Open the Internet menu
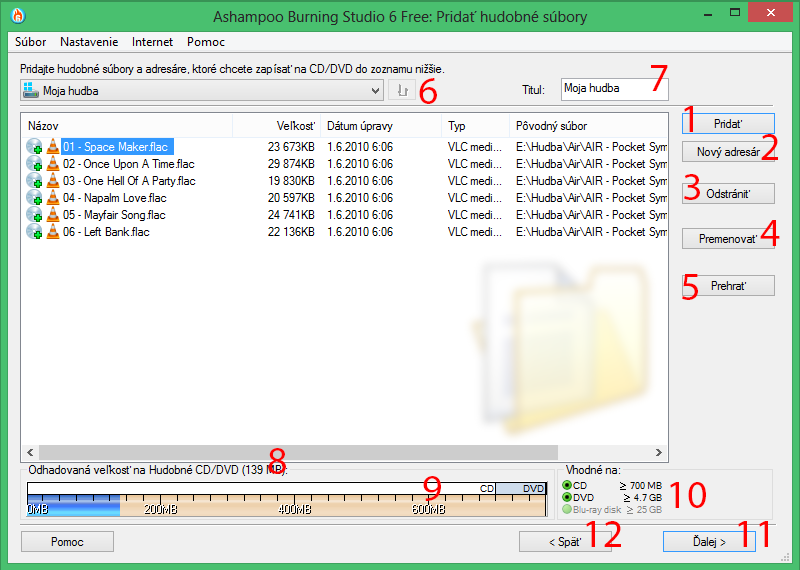 pos(152,42)
